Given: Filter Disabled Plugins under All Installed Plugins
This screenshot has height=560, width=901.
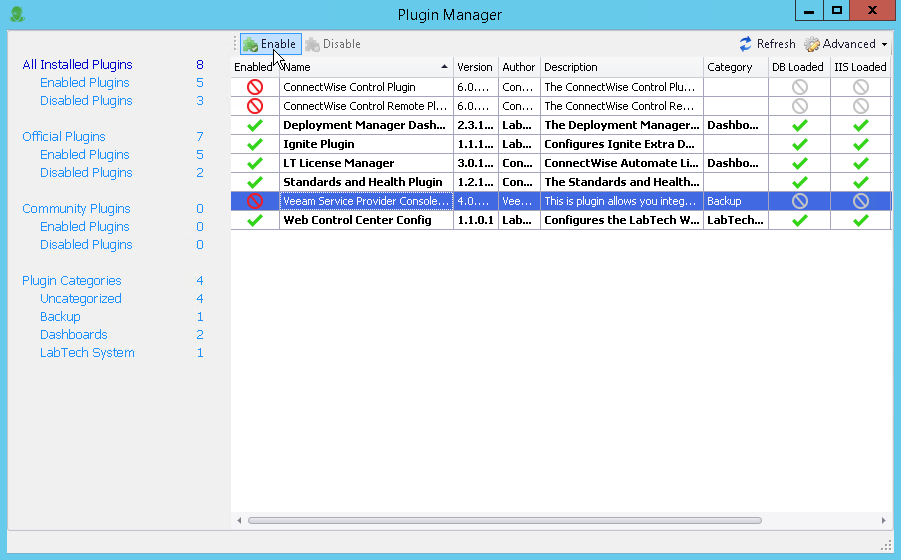Looking at the screenshot, I should (x=86, y=101).
